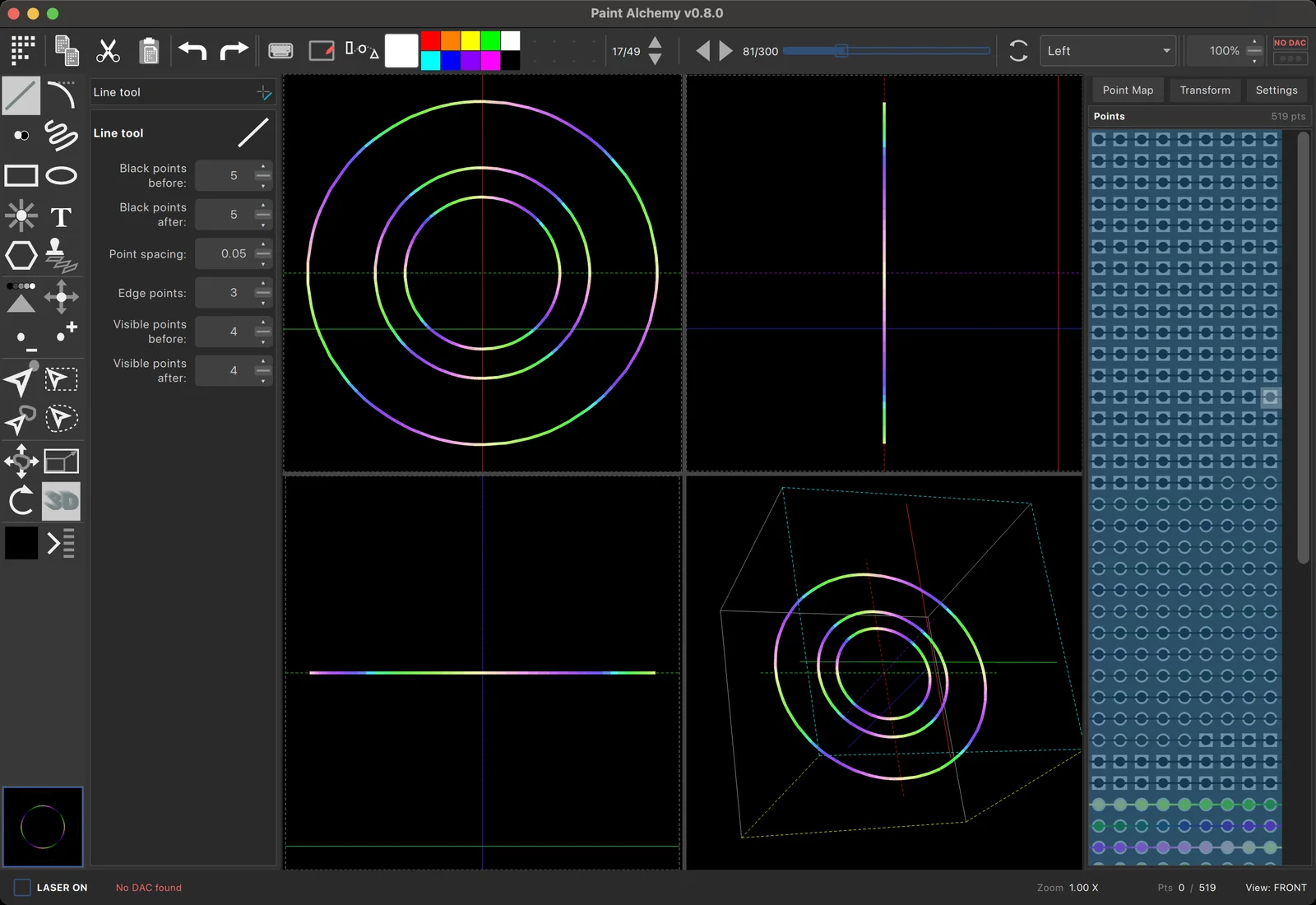The width and height of the screenshot is (1316, 905).
Task: Increase the 100% zoom stepper
Action: point(1254,41)
